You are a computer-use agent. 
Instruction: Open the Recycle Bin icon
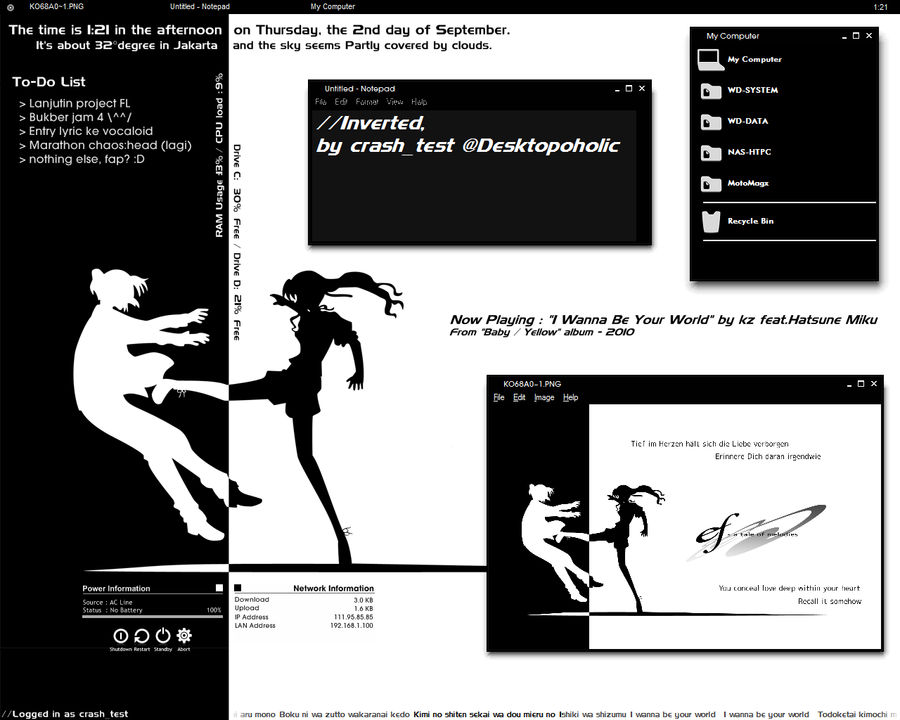click(711, 221)
